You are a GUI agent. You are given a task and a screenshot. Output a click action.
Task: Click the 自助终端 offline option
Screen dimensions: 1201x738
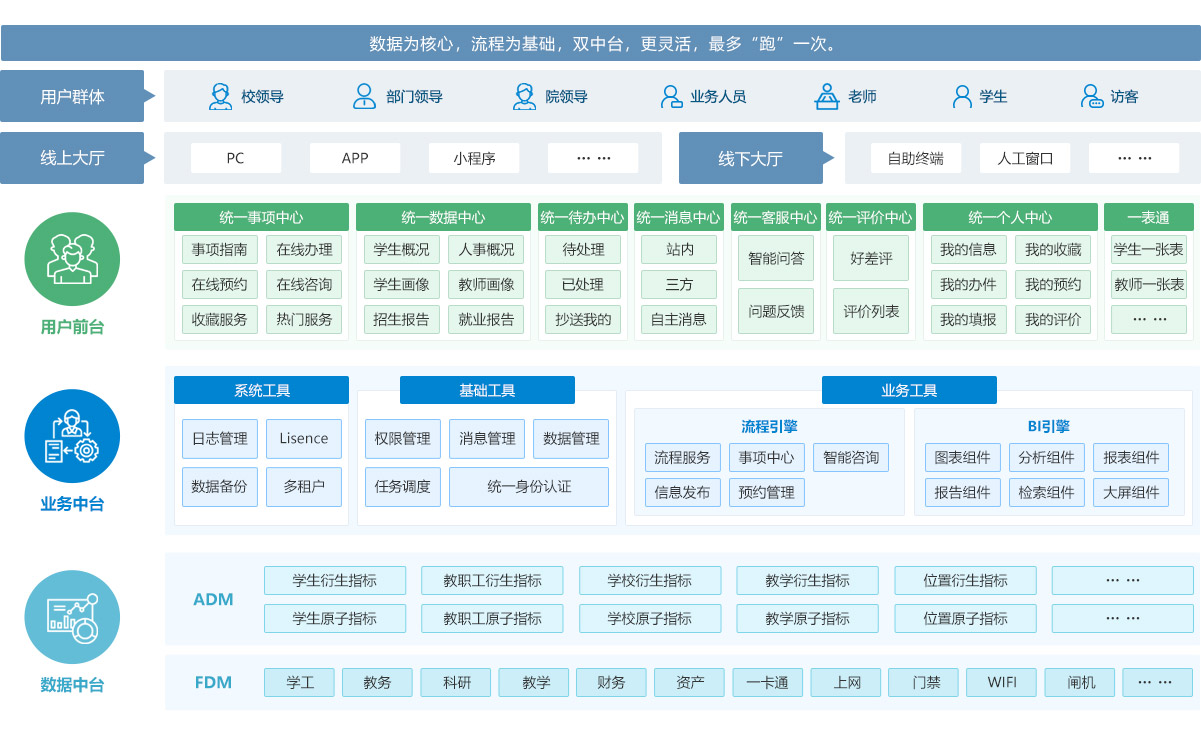coord(915,158)
